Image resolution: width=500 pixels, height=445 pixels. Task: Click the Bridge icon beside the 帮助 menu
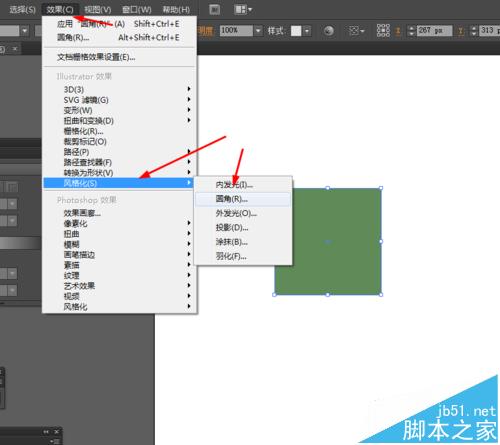[x=215, y=9]
